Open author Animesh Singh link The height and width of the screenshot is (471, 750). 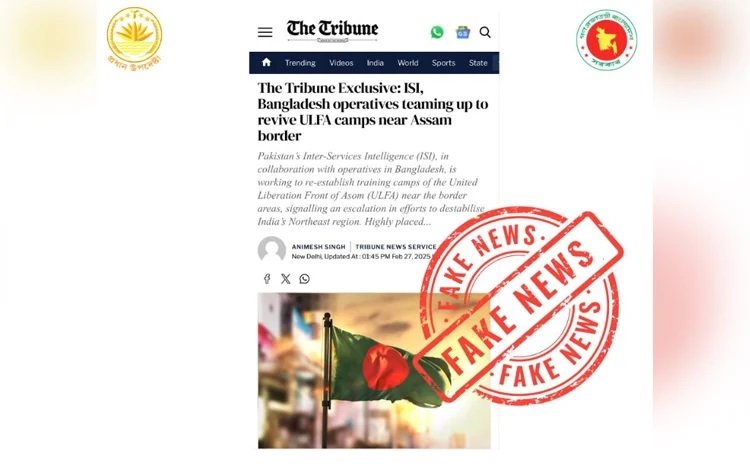[319, 247]
